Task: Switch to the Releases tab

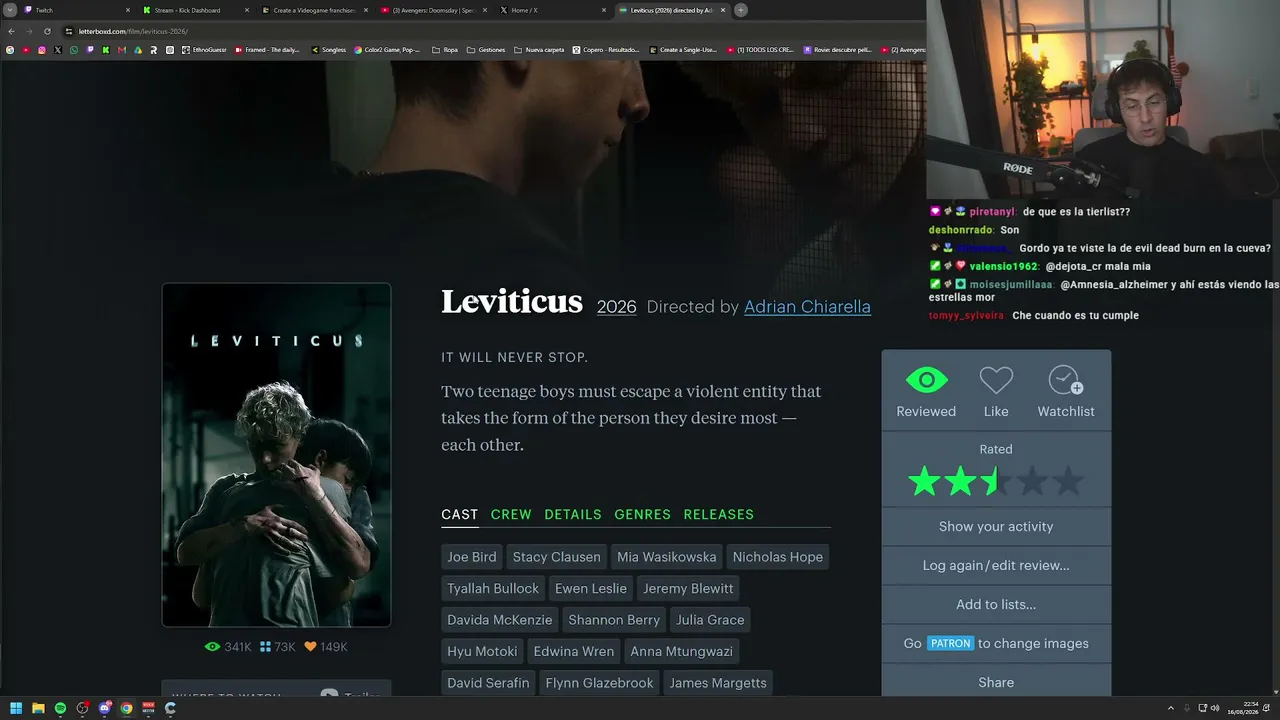Action: pyautogui.click(x=719, y=514)
